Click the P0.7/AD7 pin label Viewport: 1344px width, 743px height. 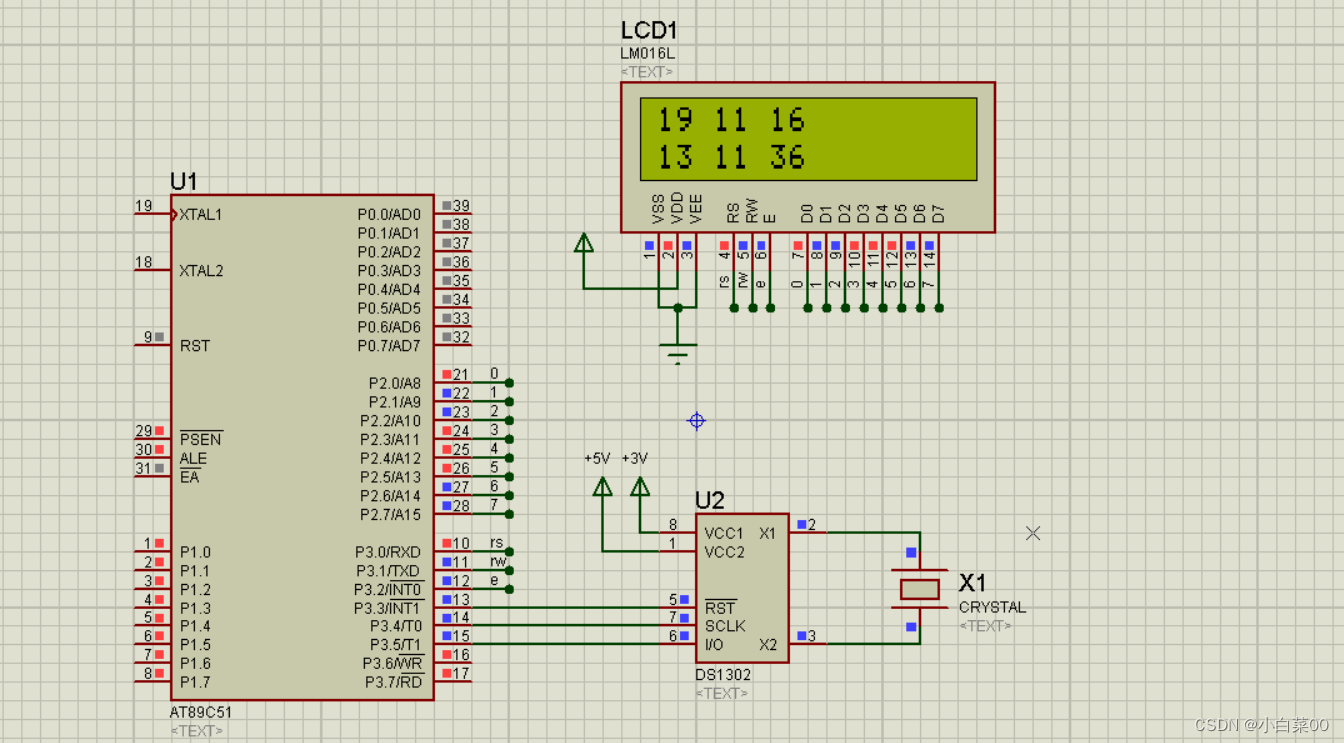click(x=389, y=346)
